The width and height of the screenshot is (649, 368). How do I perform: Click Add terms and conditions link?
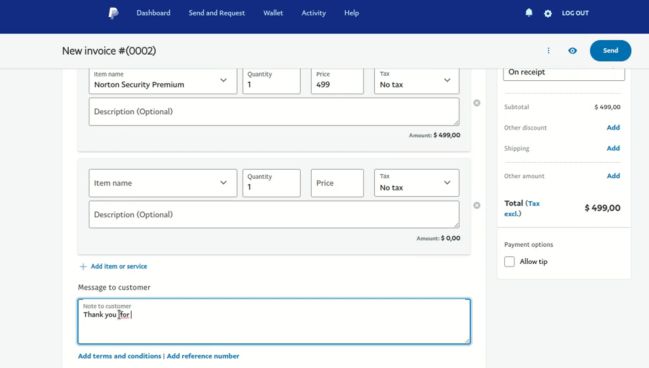(x=120, y=356)
